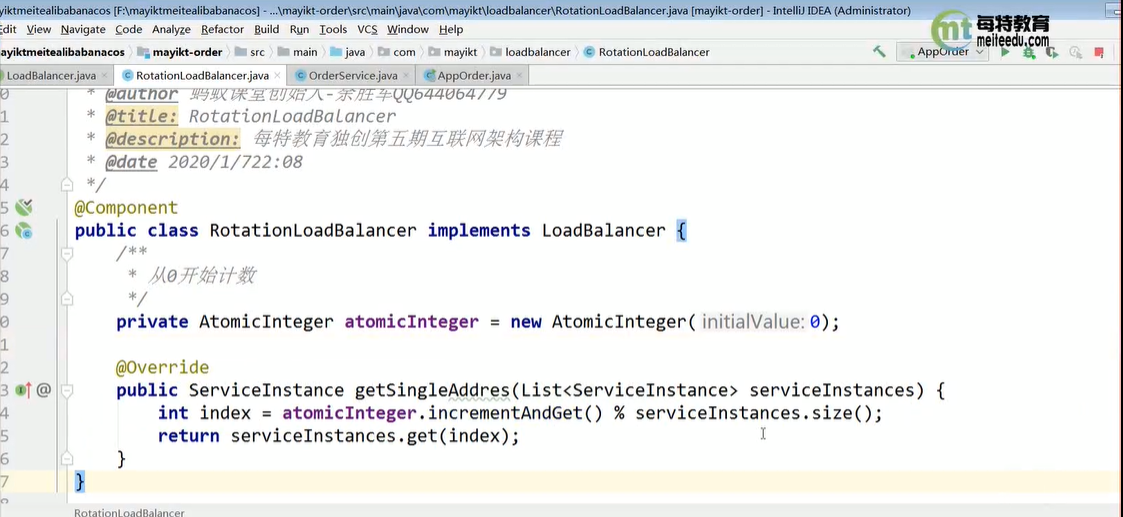This screenshot has height=517, width=1123.
Task: Stop the running app with red square
Action: point(1099,52)
